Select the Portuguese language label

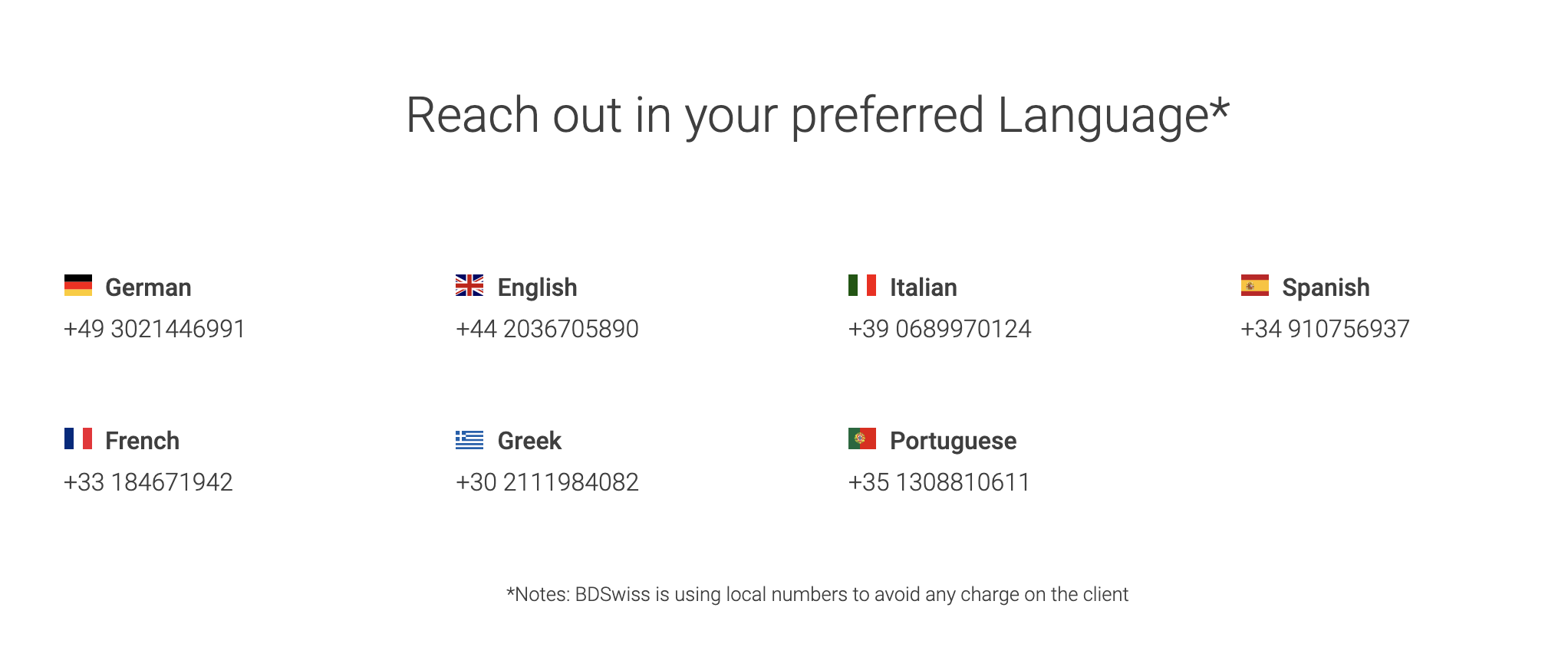pyautogui.click(x=953, y=441)
